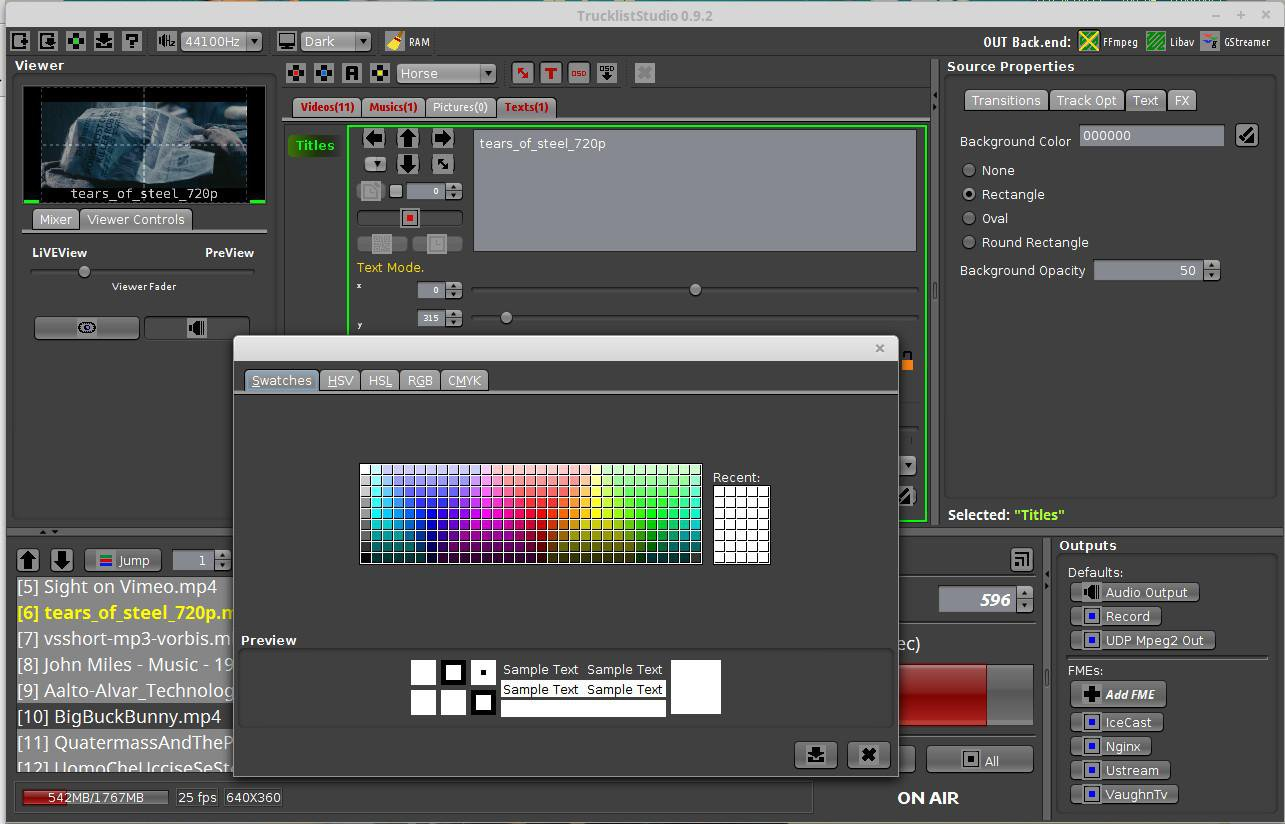The height and width of the screenshot is (824, 1285).
Task: Select the None background shape option
Action: (x=988, y=170)
